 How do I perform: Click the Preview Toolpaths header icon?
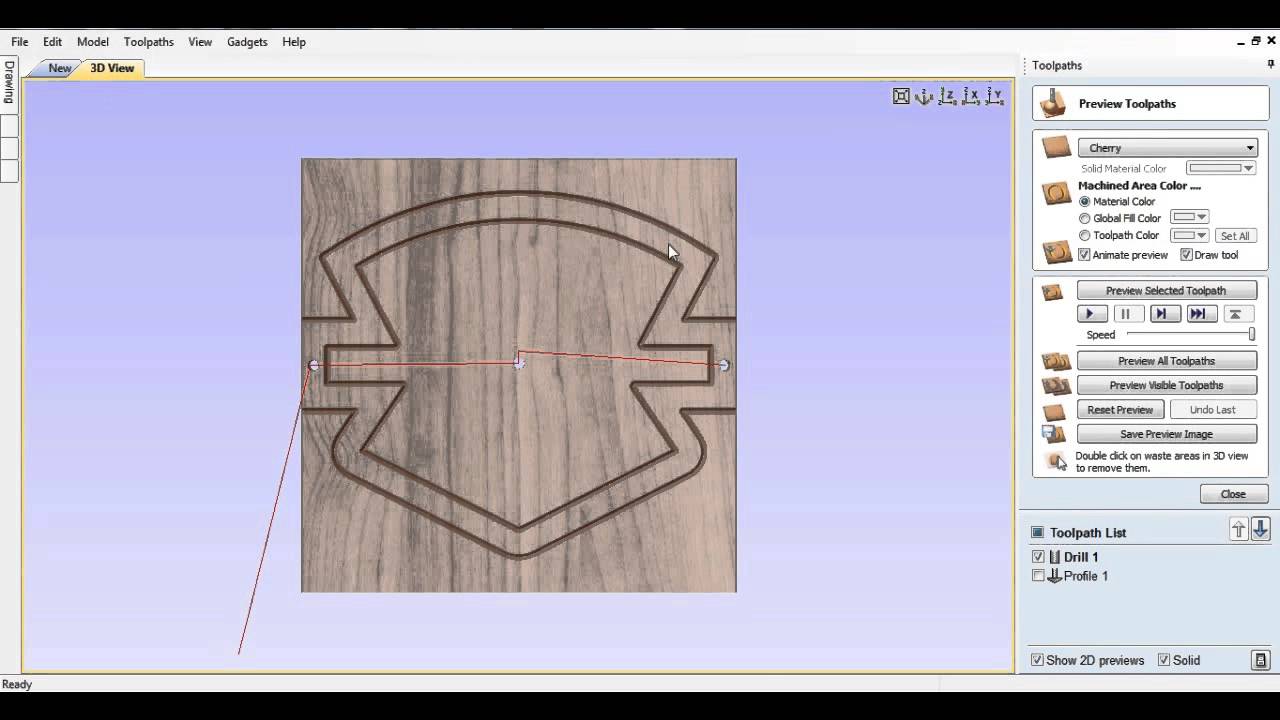coord(1052,104)
